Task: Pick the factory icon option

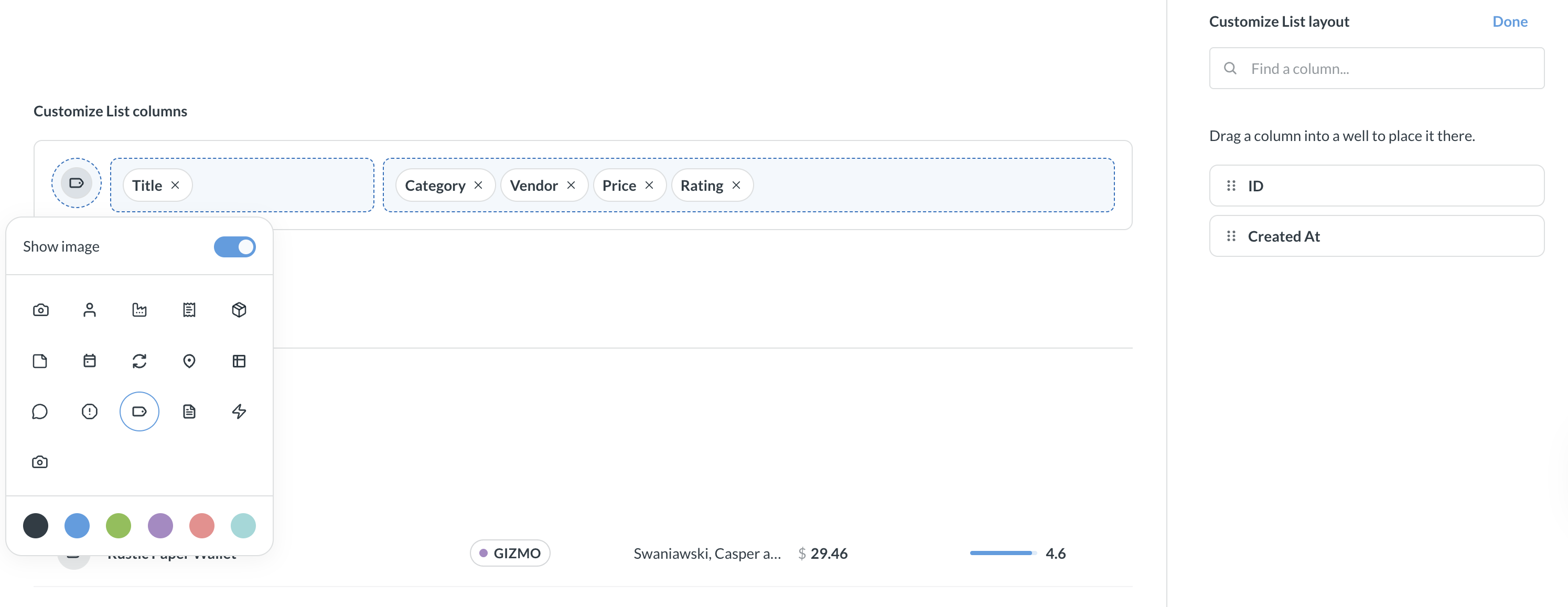Action: 139,310
